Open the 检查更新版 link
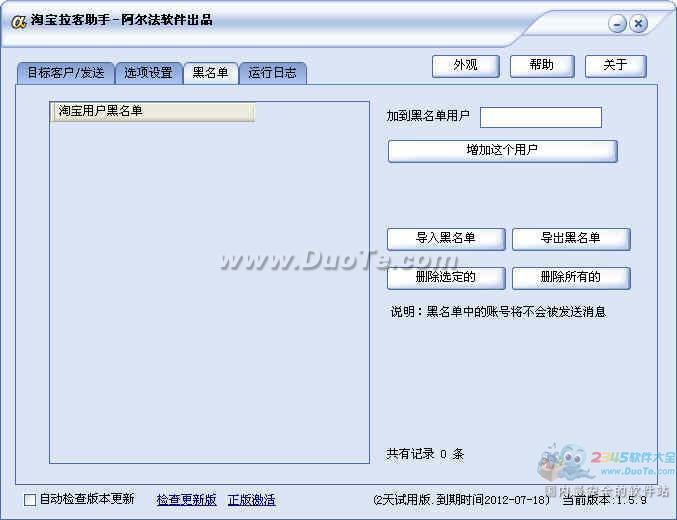 tap(187, 500)
